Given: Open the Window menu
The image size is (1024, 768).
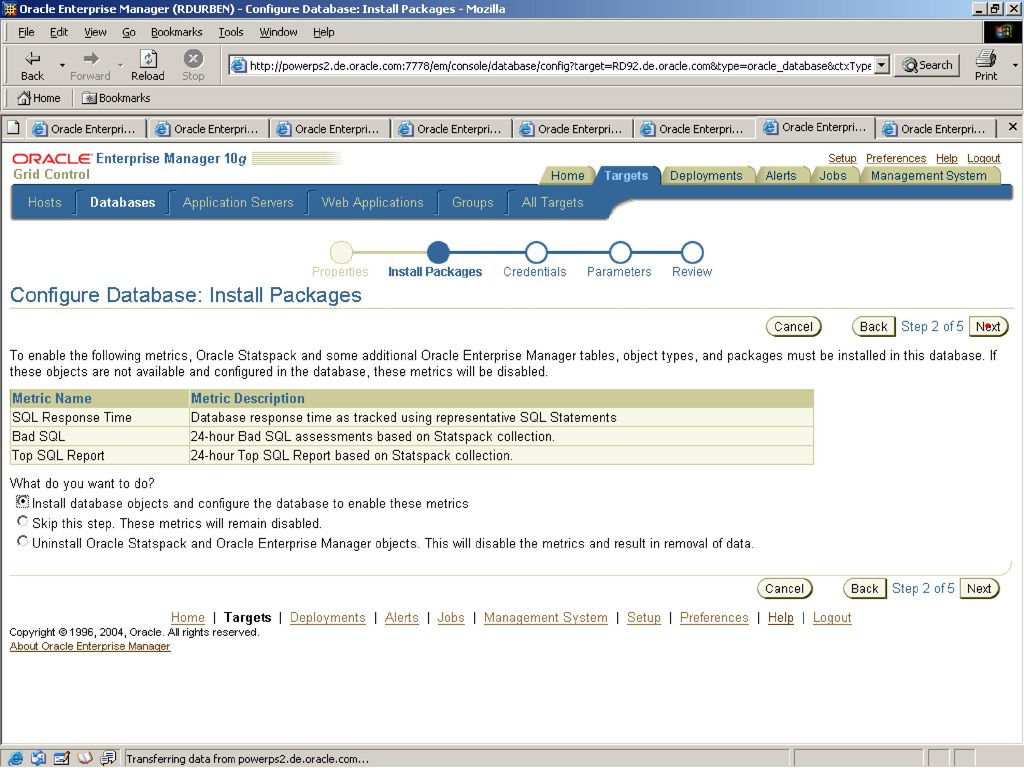Looking at the screenshot, I should point(278,32).
